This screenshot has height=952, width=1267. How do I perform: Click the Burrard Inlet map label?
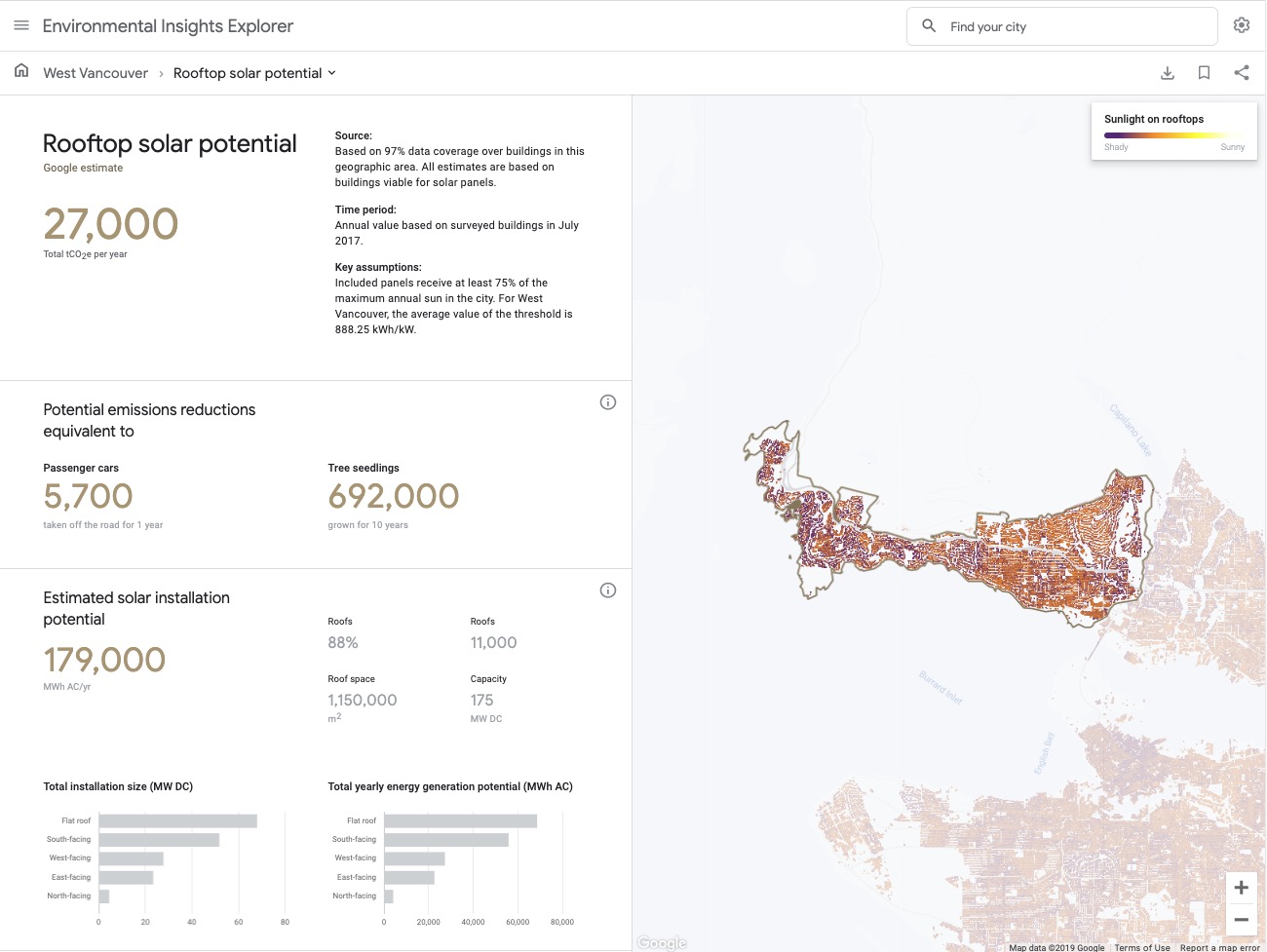pyautogui.click(x=941, y=687)
